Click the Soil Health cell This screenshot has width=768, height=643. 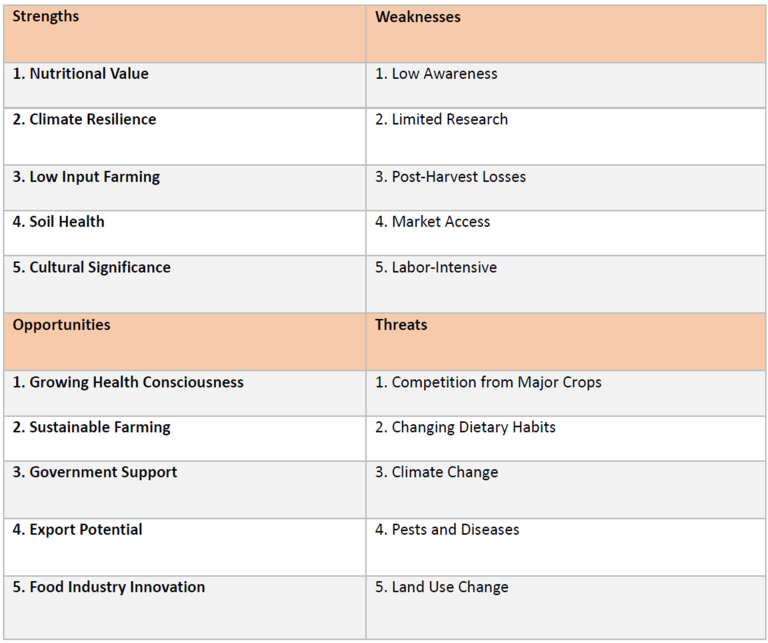coord(58,222)
